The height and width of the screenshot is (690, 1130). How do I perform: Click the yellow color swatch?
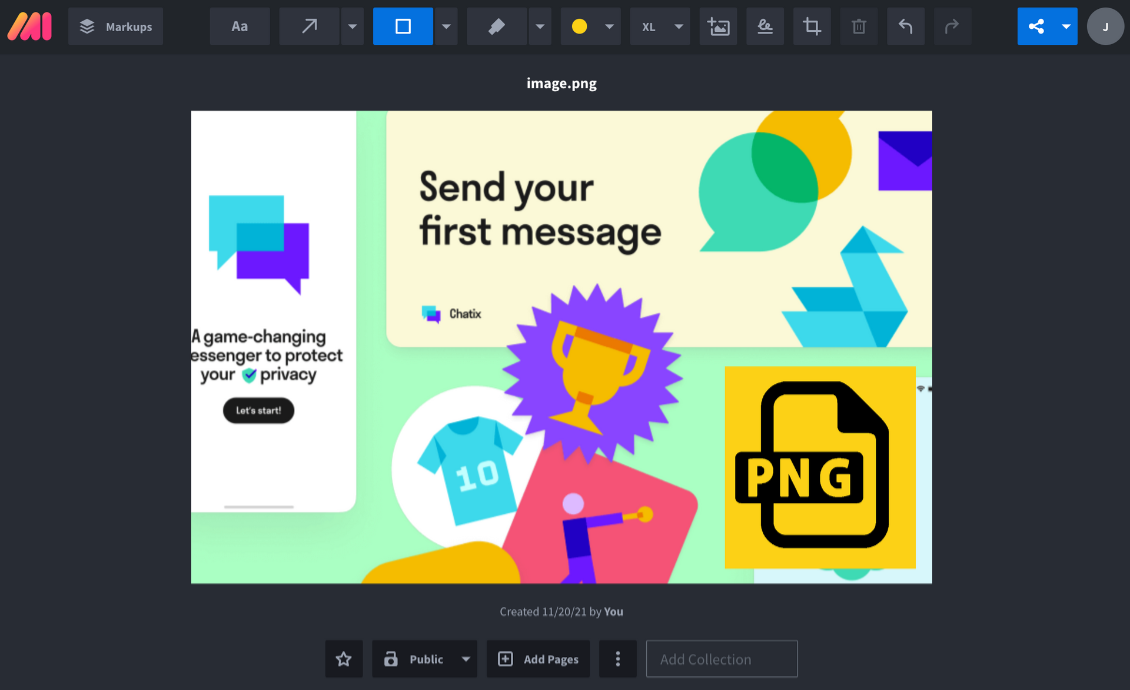click(x=579, y=27)
